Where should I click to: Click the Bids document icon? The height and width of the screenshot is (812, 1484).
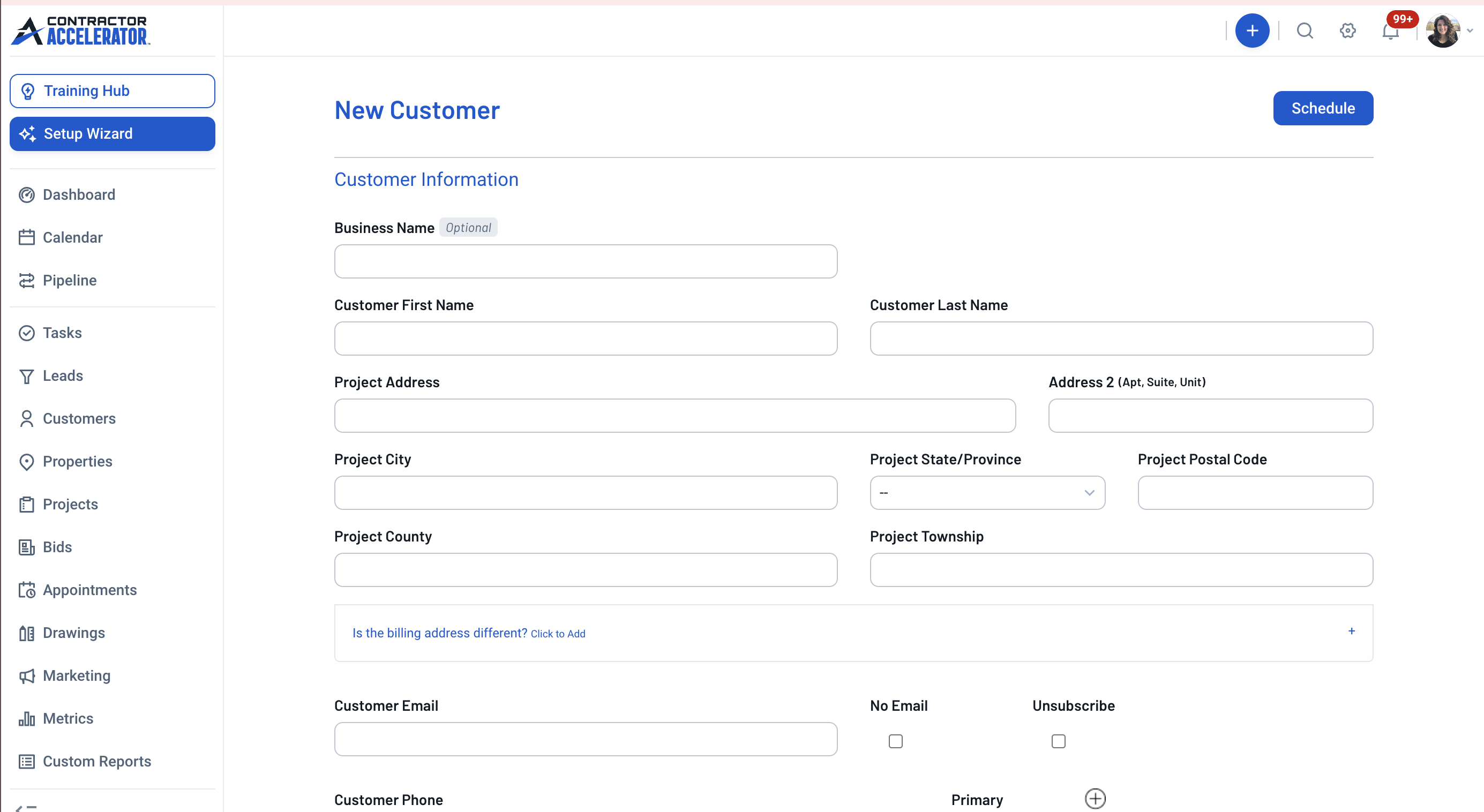[26, 547]
